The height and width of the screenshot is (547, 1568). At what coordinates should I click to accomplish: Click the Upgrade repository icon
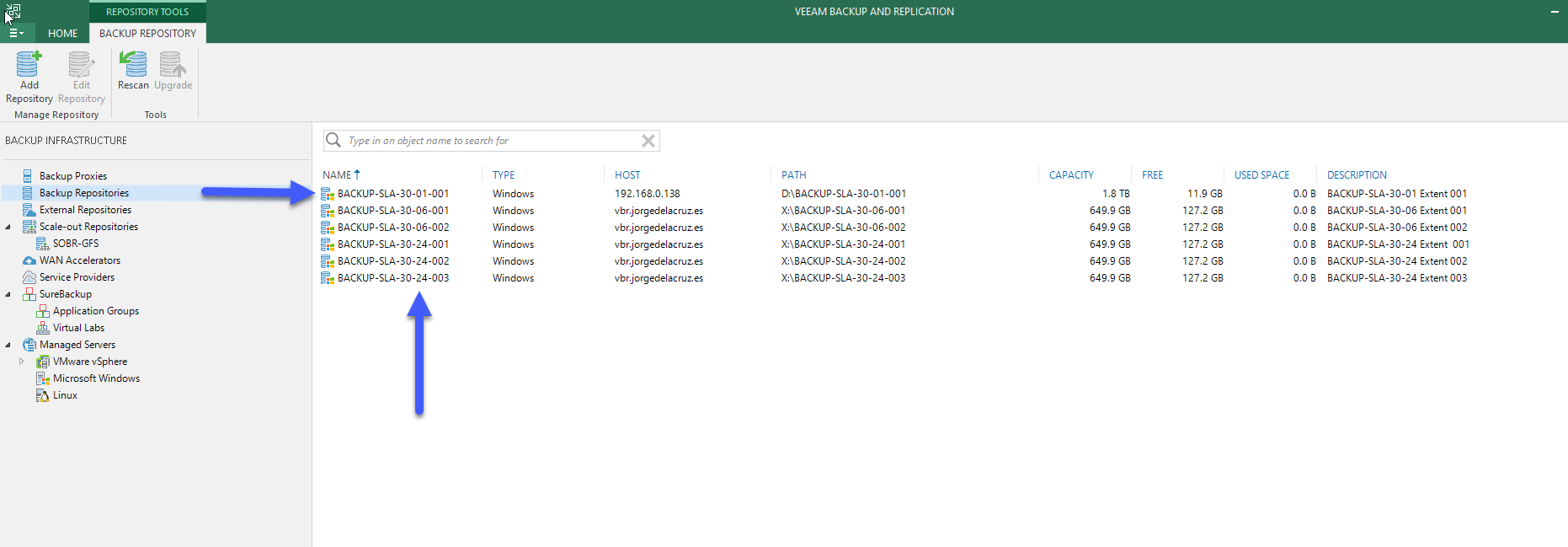click(x=173, y=64)
